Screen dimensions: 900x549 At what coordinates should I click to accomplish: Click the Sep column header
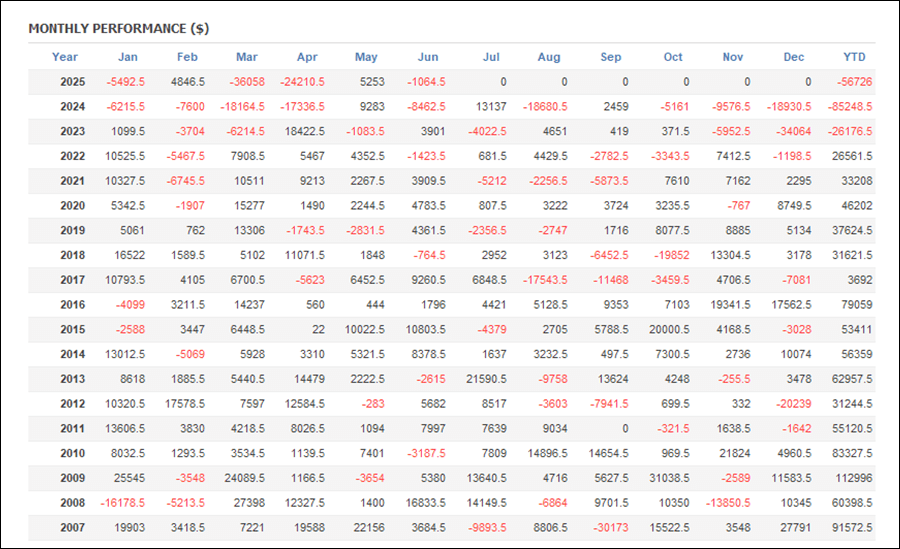click(x=611, y=57)
